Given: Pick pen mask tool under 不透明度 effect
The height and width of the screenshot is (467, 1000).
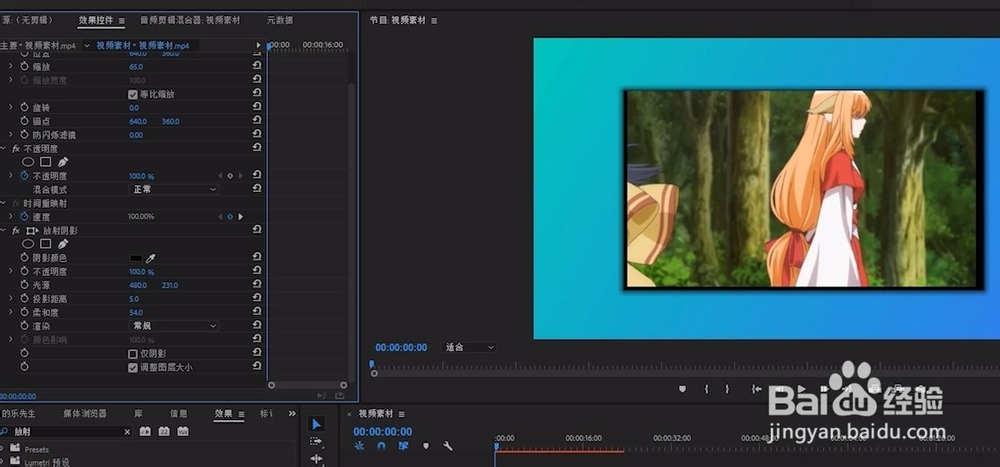Looking at the screenshot, I should tap(62, 162).
